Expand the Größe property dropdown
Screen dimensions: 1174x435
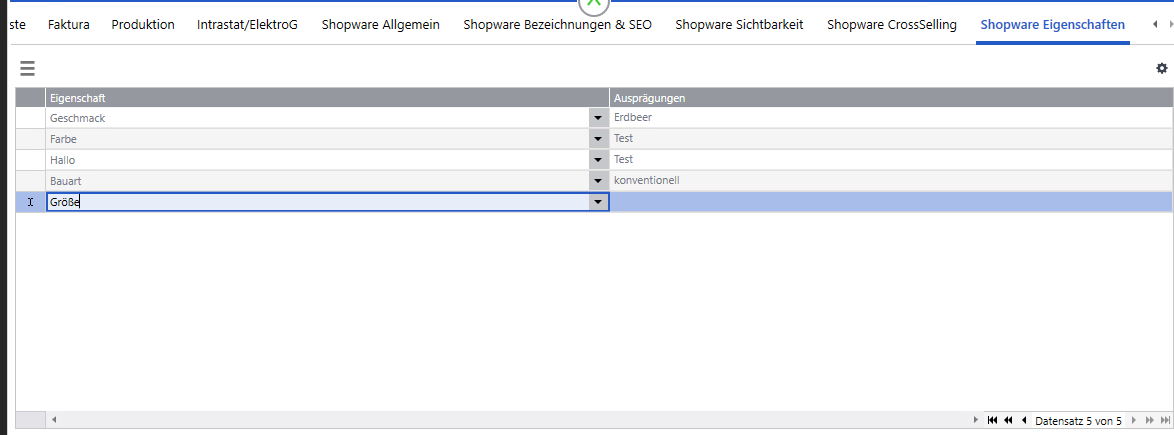tap(597, 201)
